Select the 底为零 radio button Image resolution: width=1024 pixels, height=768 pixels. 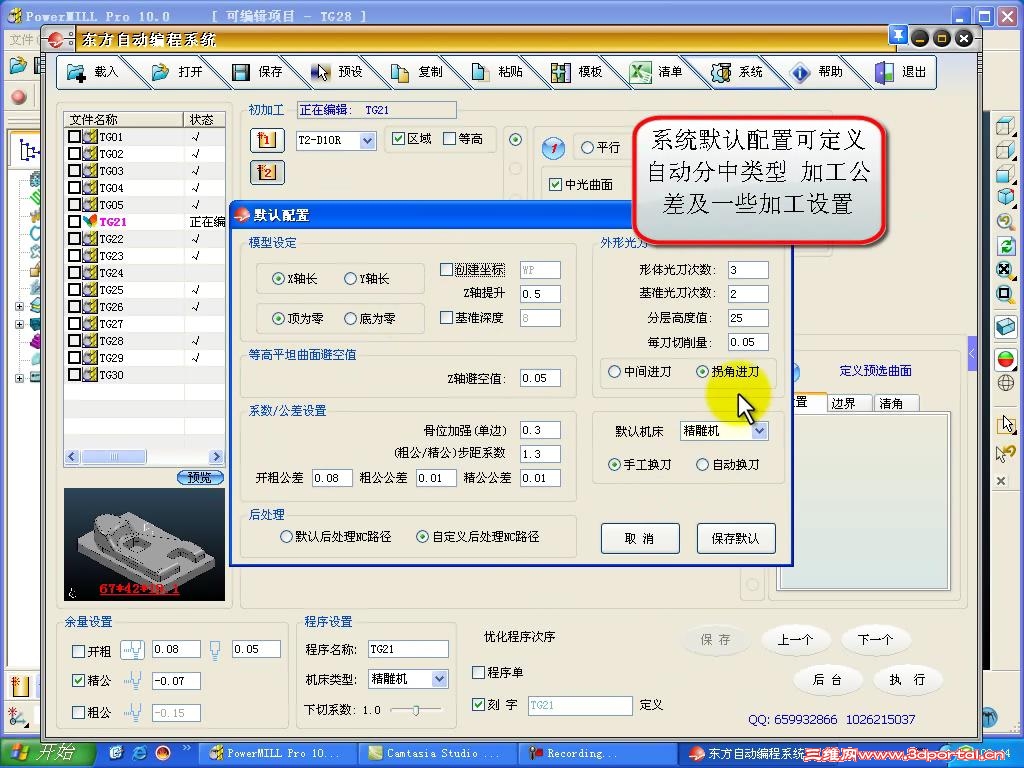pos(350,319)
